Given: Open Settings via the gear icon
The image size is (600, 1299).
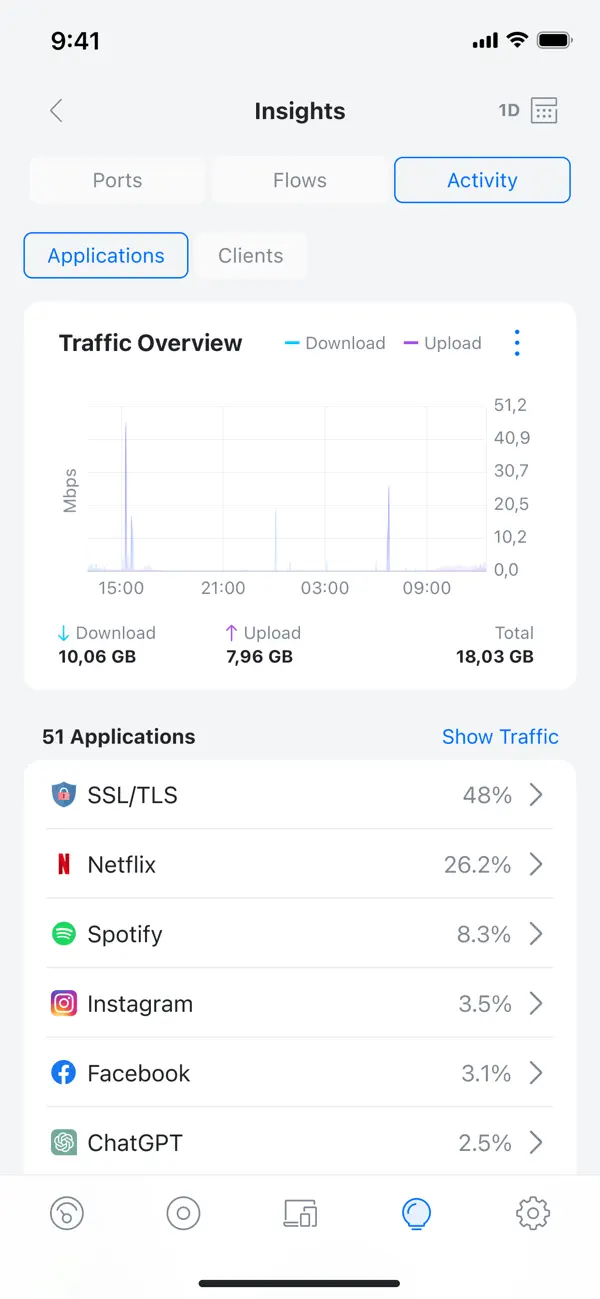Looking at the screenshot, I should pyautogui.click(x=532, y=1213).
